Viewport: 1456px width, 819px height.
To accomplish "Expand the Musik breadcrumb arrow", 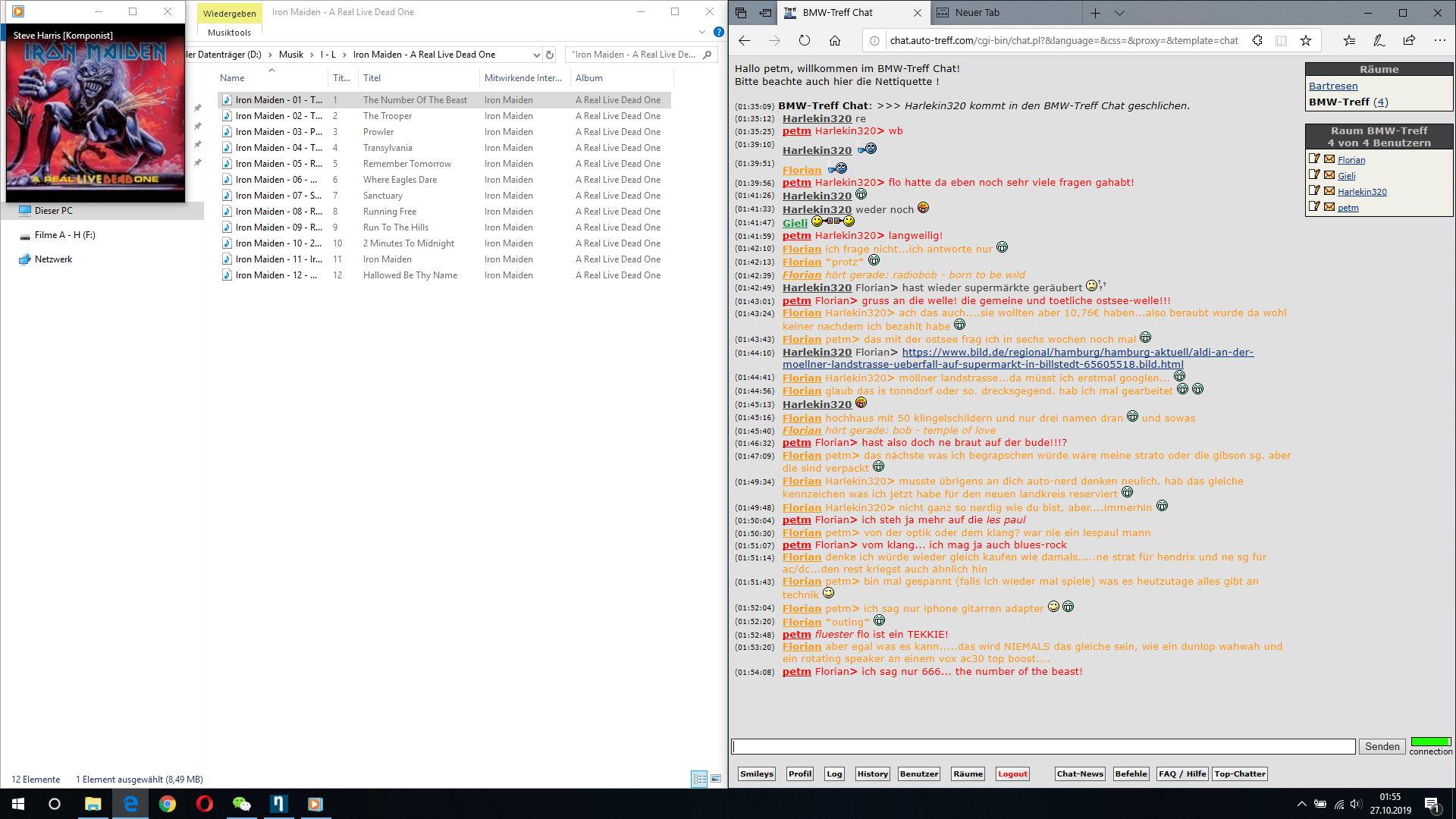I will (x=312, y=55).
